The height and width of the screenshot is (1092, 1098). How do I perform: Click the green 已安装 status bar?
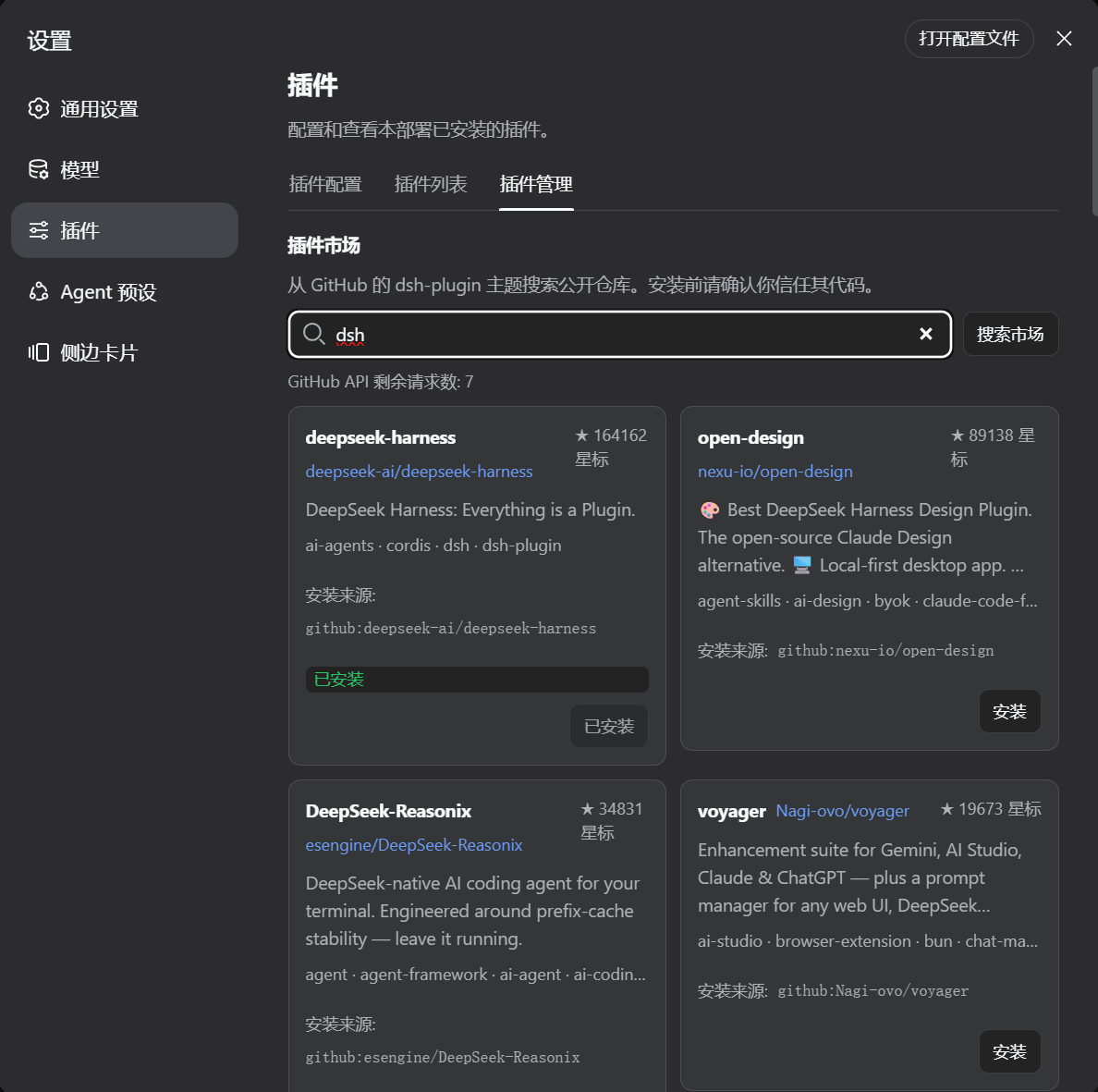pos(477,680)
